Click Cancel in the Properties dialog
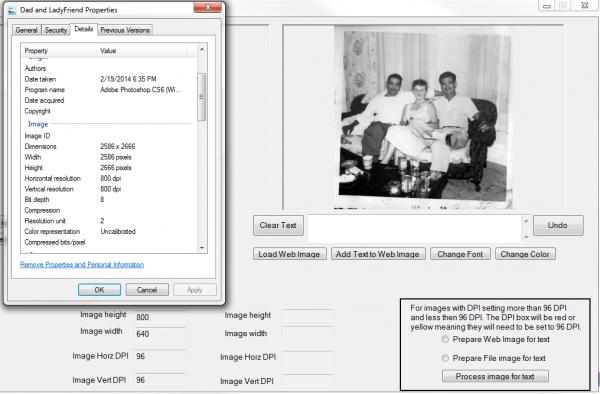The image size is (600, 394). [147, 290]
